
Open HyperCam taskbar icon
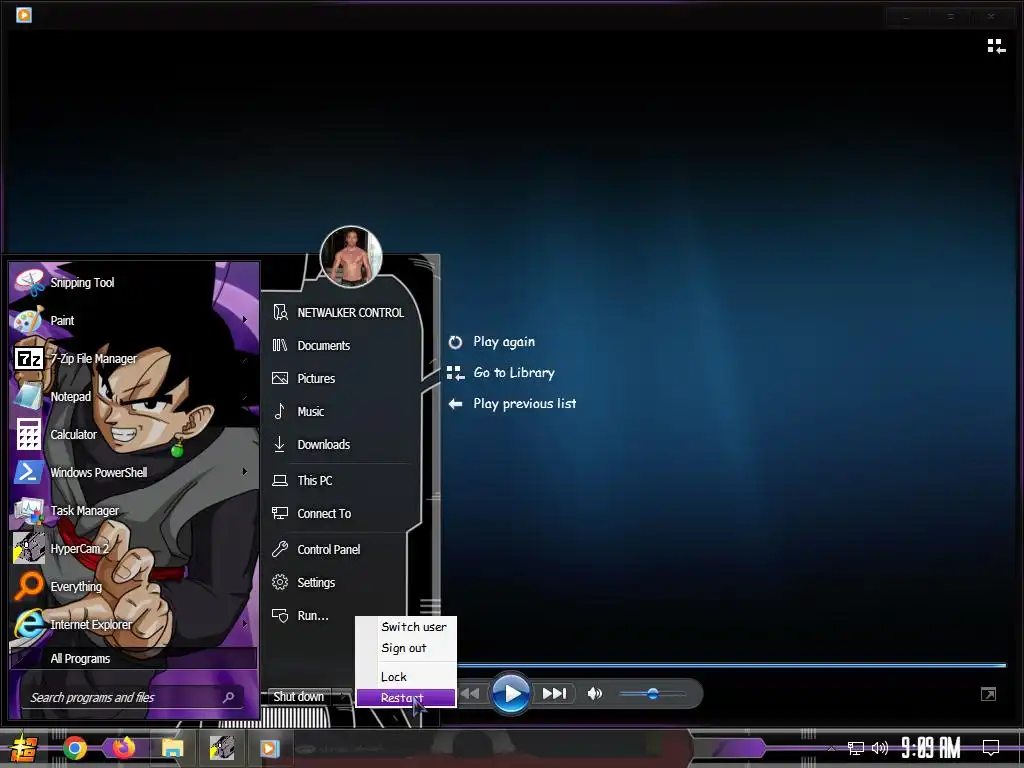tap(221, 748)
